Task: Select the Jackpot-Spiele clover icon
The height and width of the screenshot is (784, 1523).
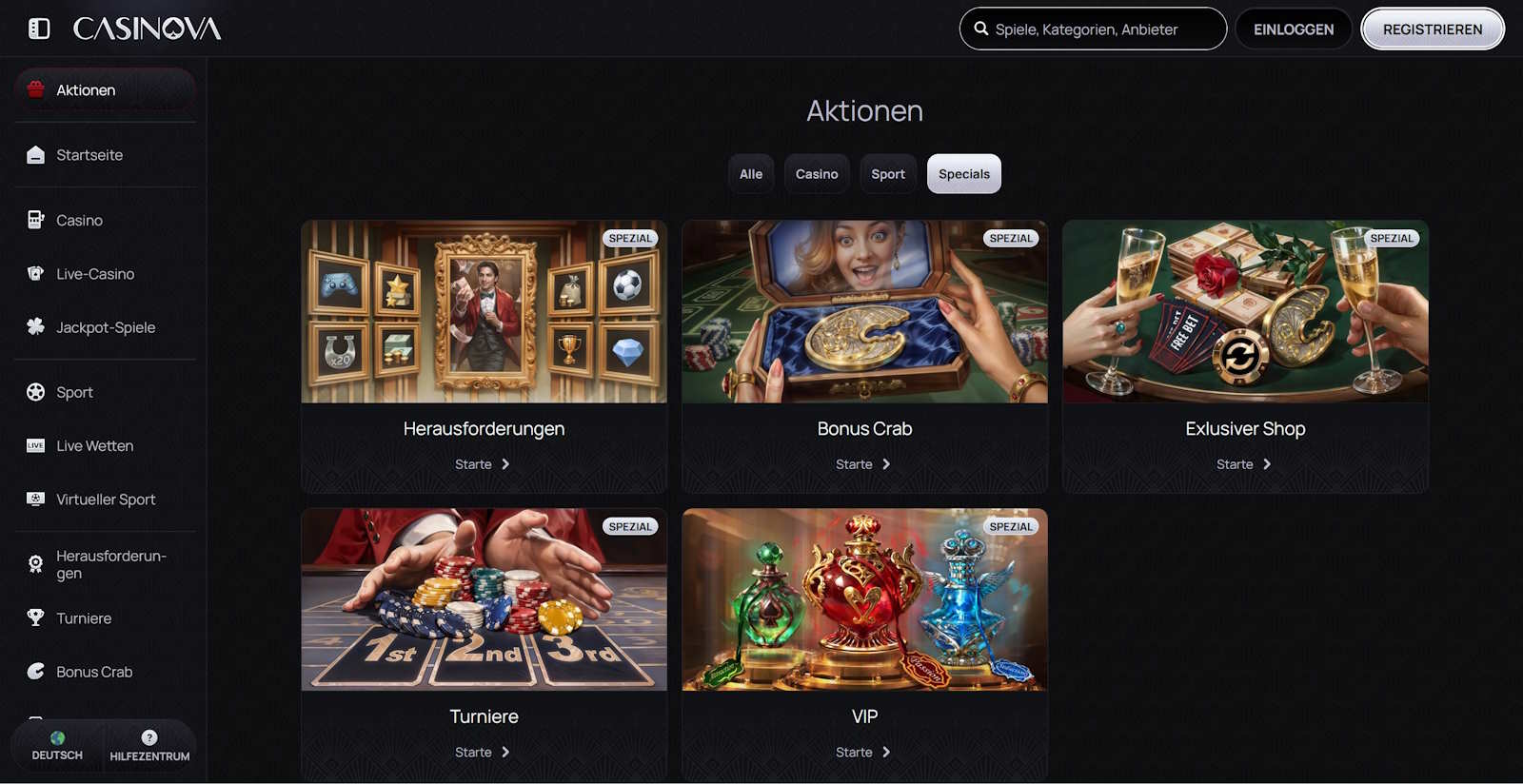Action: tap(36, 327)
